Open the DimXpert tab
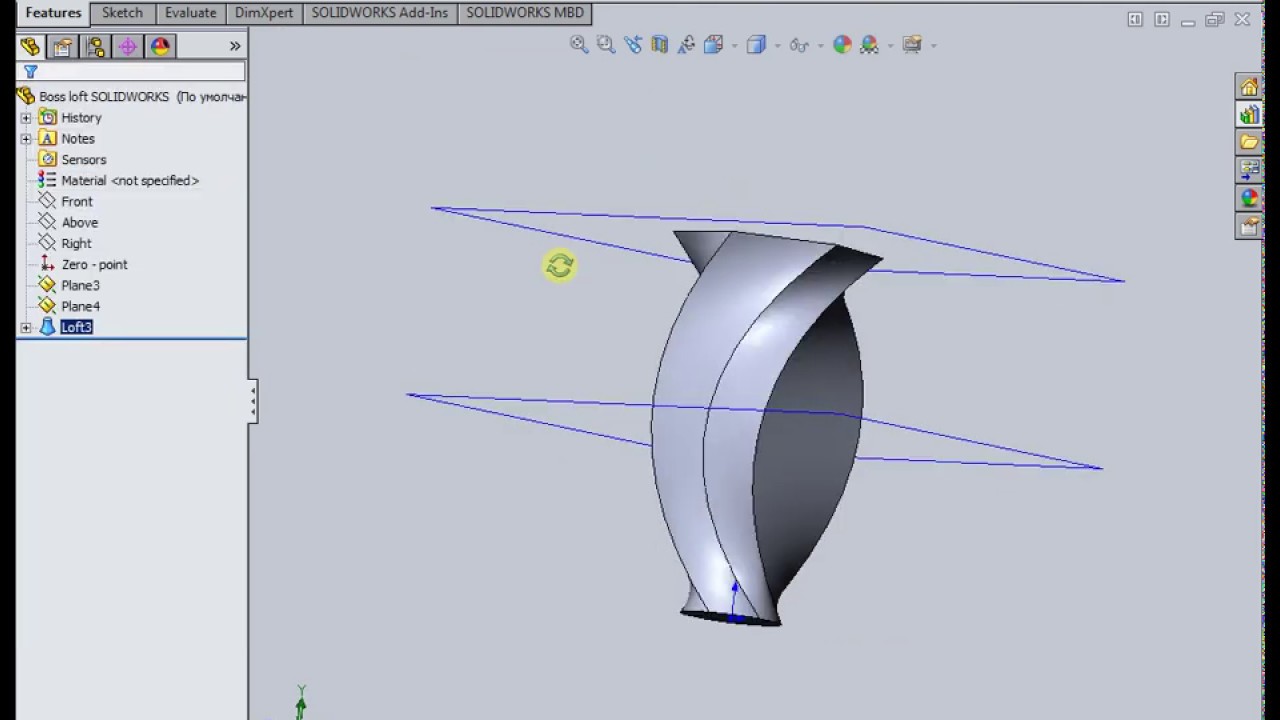Image resolution: width=1280 pixels, height=720 pixels. [x=263, y=13]
